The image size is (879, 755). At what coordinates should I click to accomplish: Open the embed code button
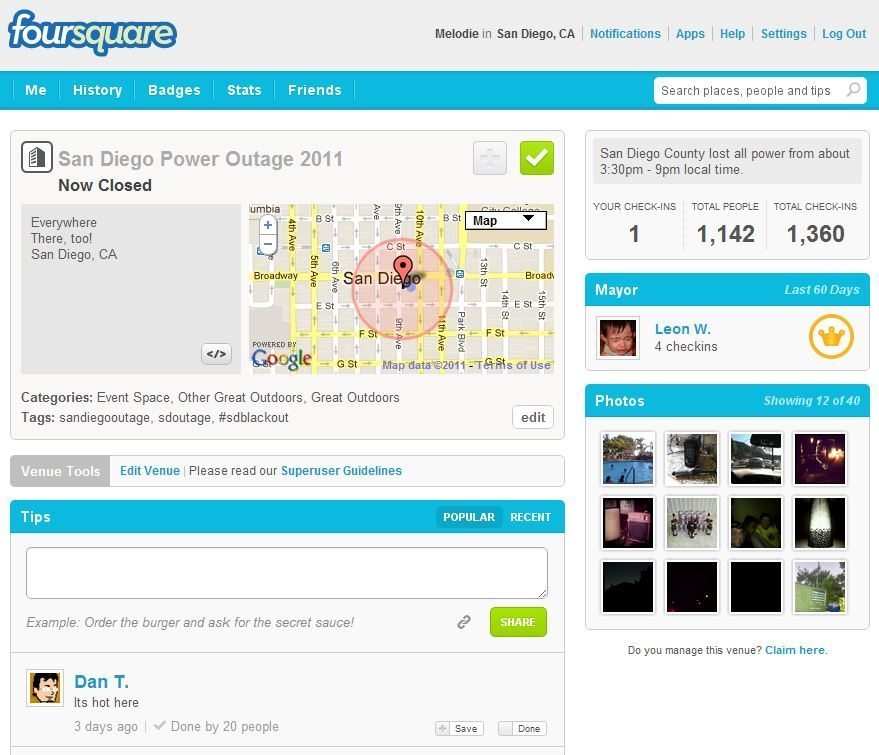[x=216, y=354]
